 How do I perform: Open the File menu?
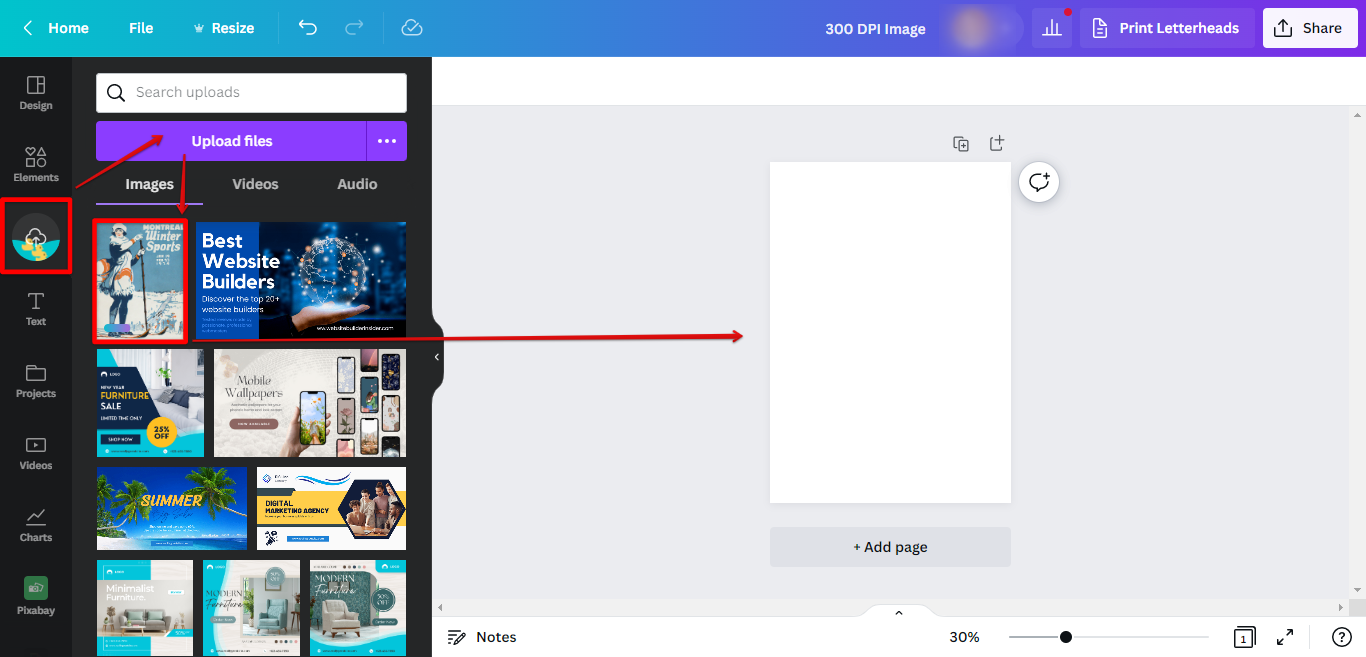pyautogui.click(x=140, y=28)
